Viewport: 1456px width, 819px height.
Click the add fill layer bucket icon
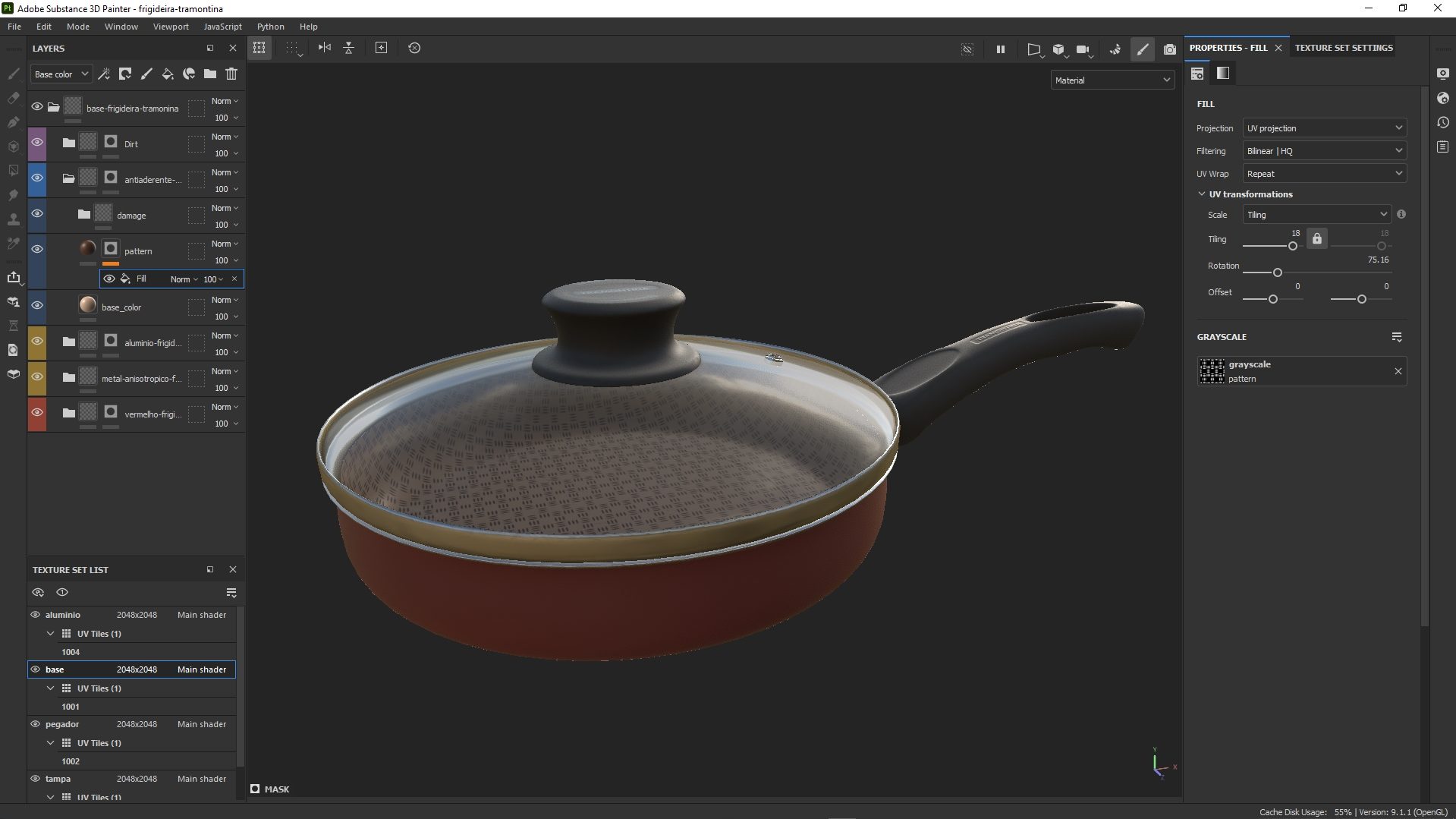(x=168, y=74)
